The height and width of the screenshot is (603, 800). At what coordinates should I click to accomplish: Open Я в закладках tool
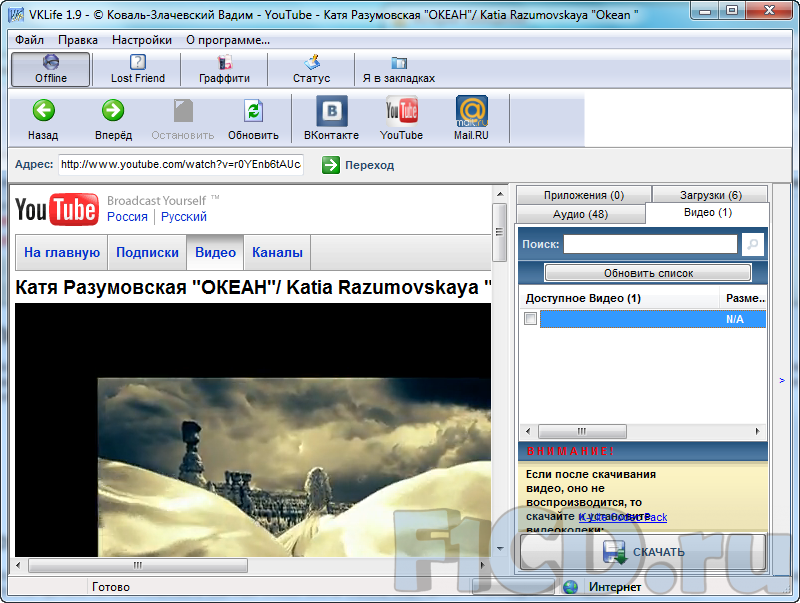(x=398, y=69)
